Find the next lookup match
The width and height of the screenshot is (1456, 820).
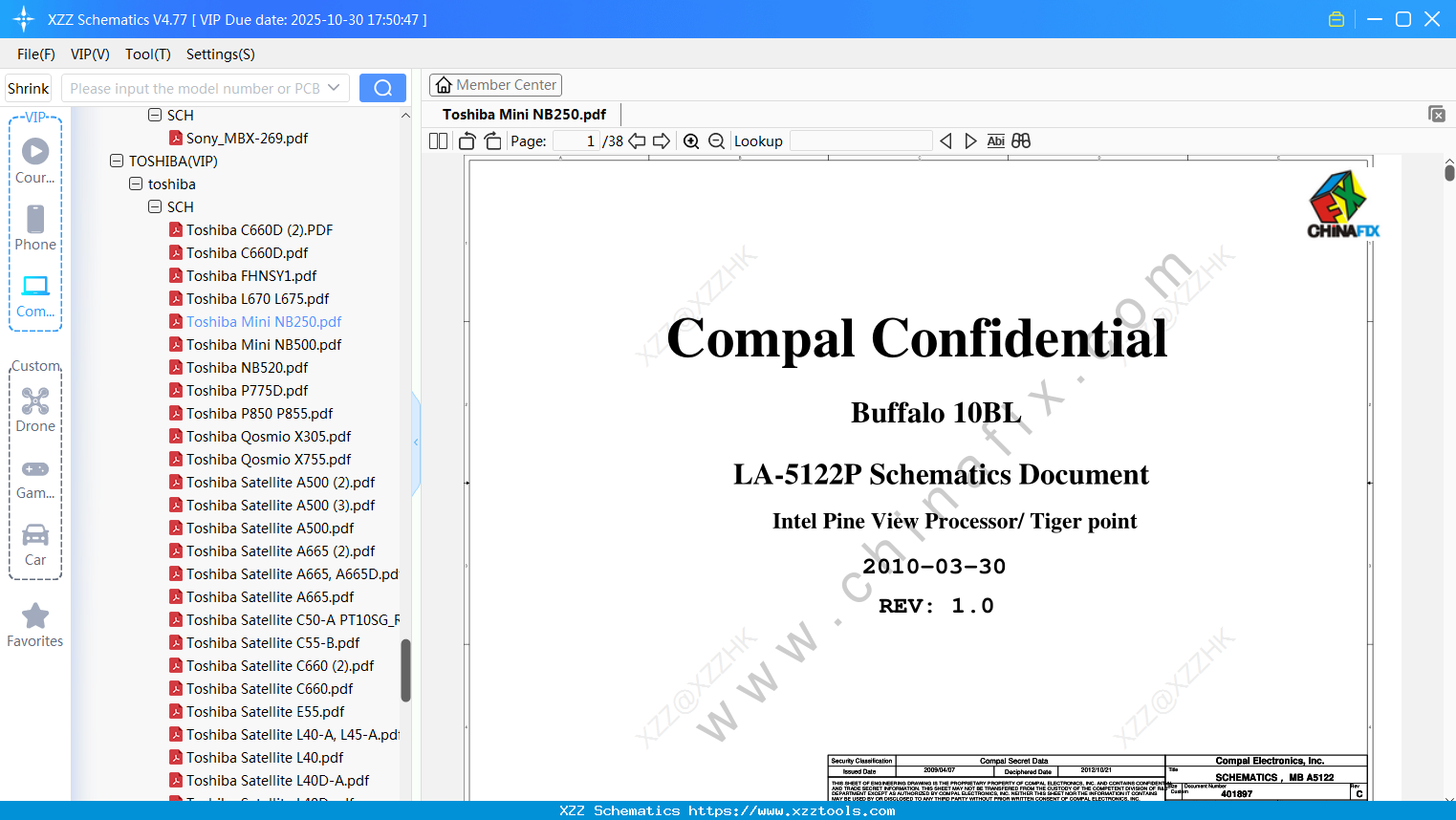[x=970, y=141]
